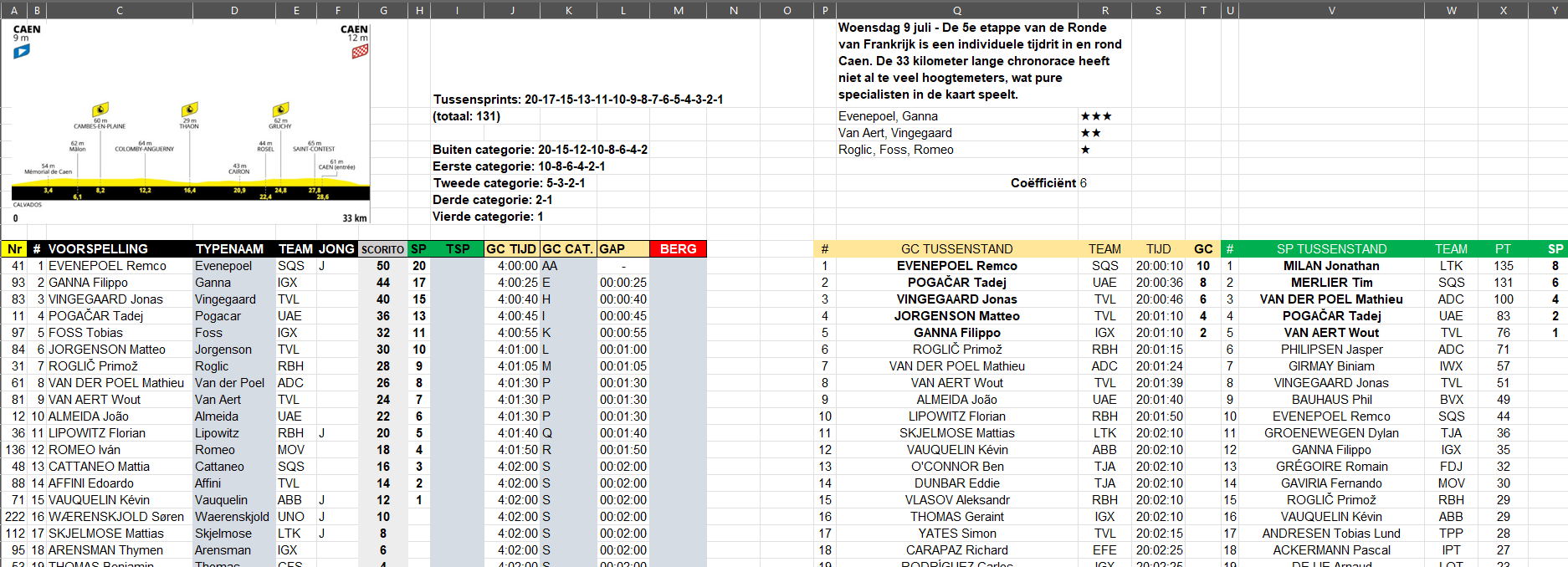Select O'CONNOR Ben in GC standings
The height and width of the screenshot is (567, 1568).
(956, 467)
